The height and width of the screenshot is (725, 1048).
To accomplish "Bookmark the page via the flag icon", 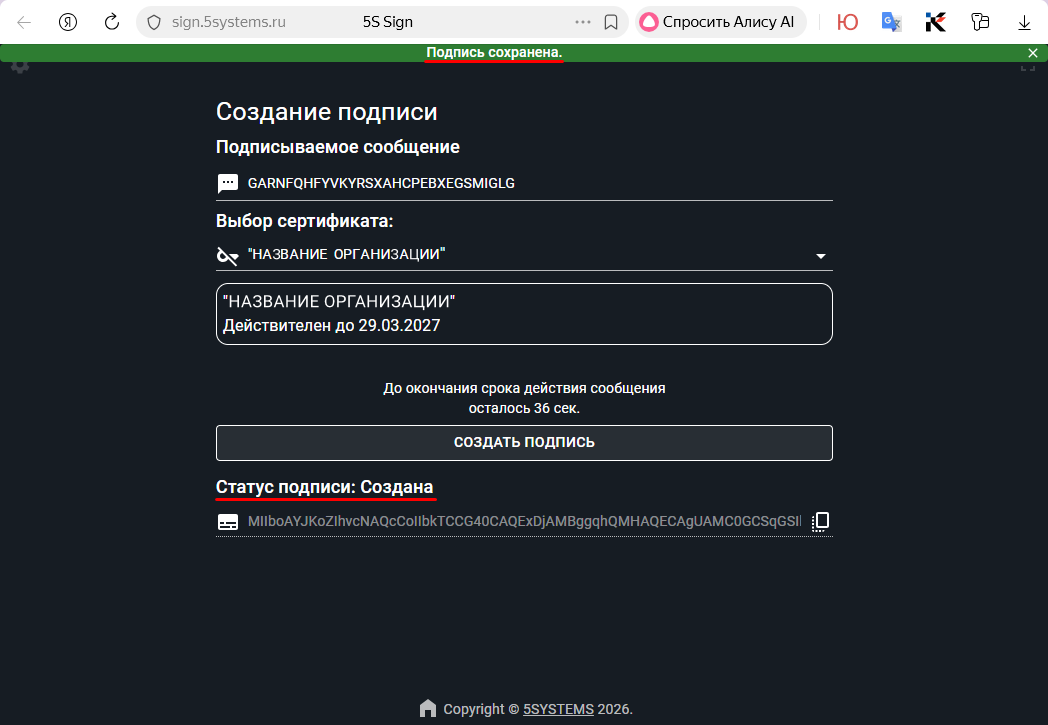I will click(611, 21).
